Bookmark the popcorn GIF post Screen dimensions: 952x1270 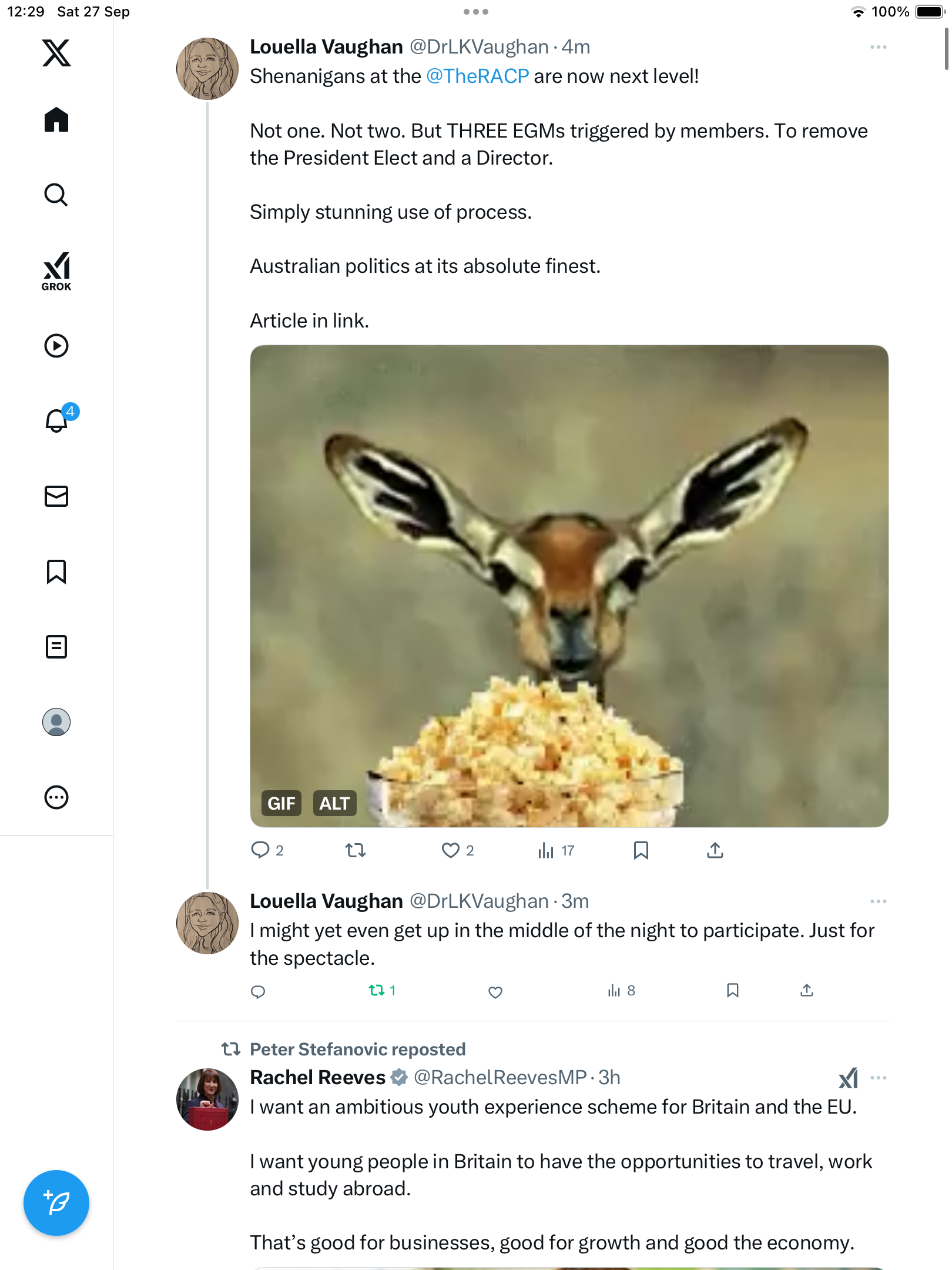tap(641, 850)
